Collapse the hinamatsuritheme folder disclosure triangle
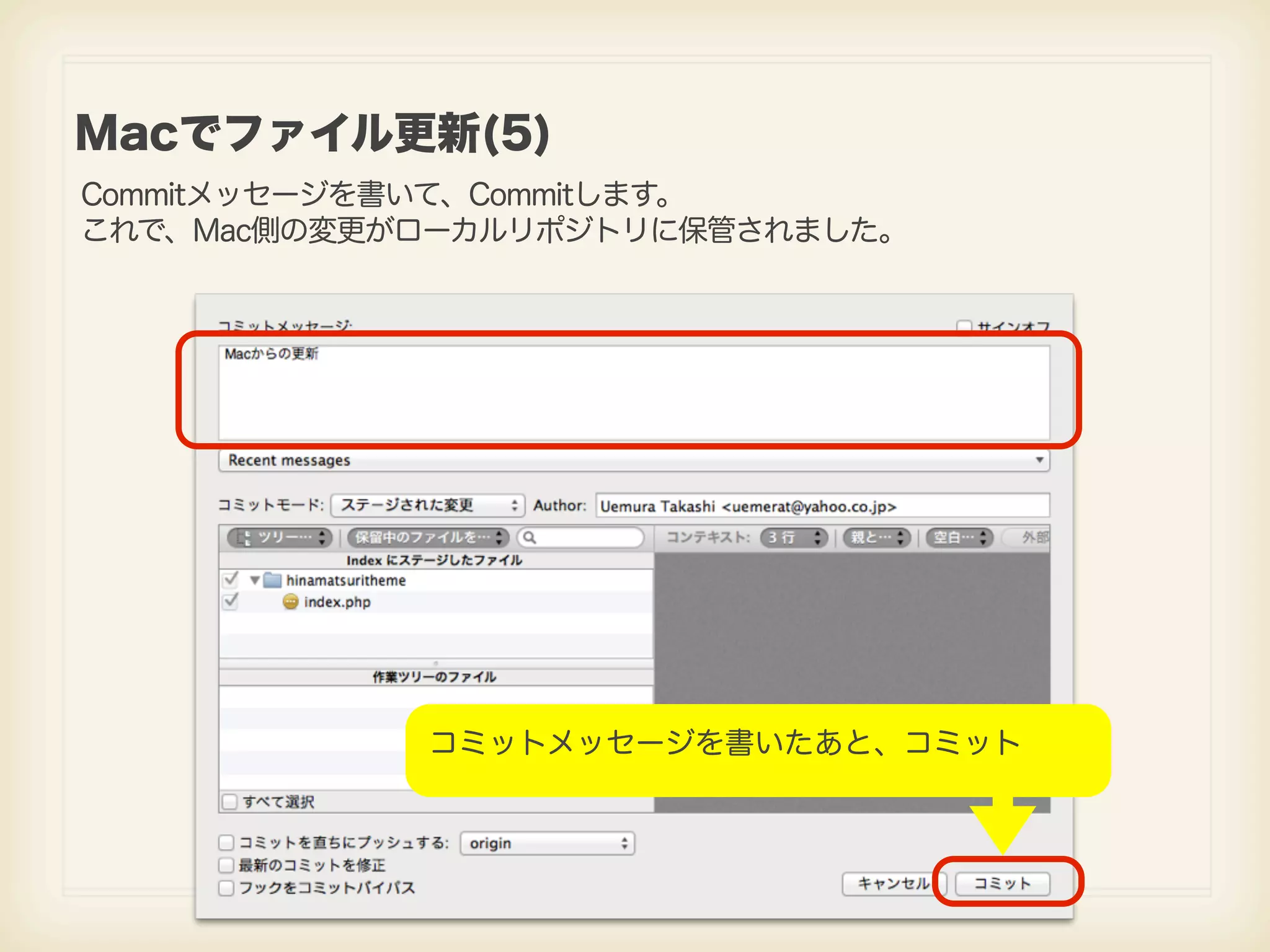1270x952 pixels. [254, 581]
